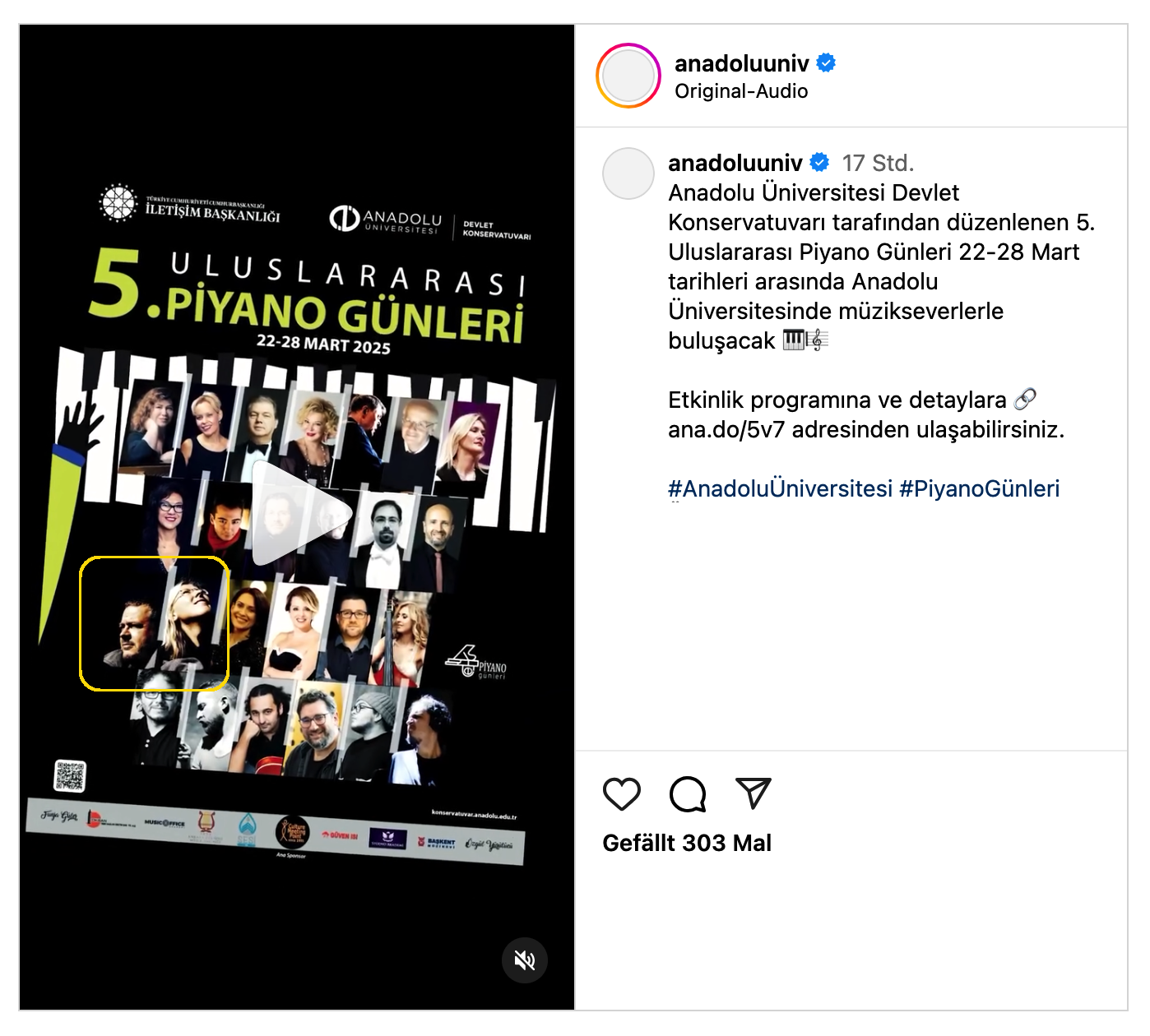The image size is (1150, 1036).
Task: Unmute the video with the speaker icon
Action: tap(525, 960)
